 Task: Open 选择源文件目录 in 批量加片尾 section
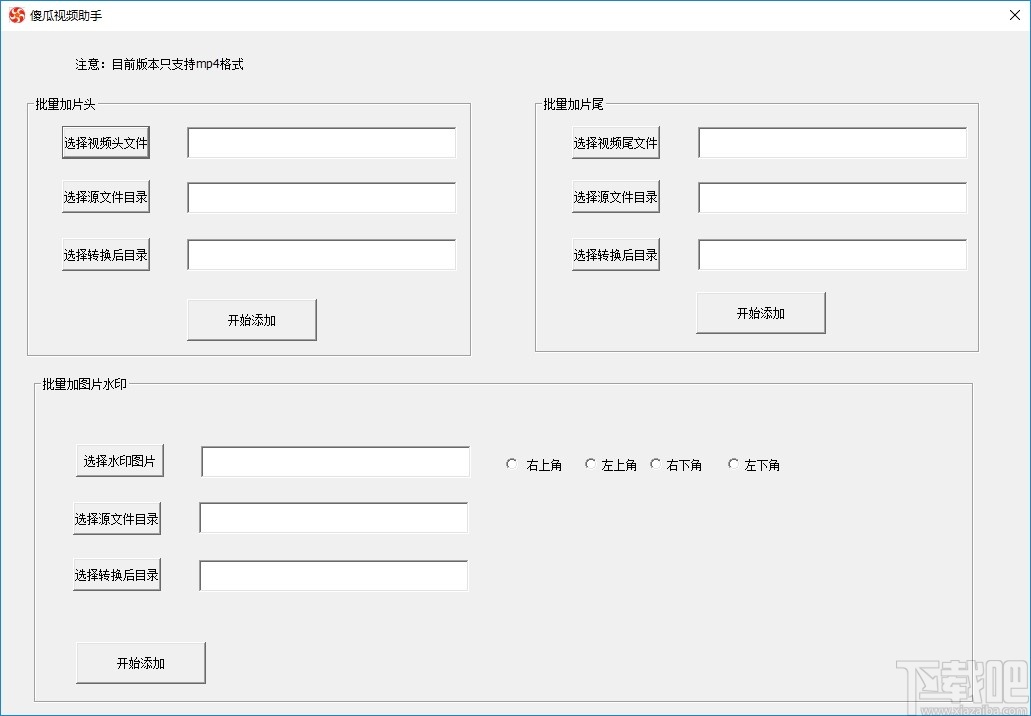point(615,196)
